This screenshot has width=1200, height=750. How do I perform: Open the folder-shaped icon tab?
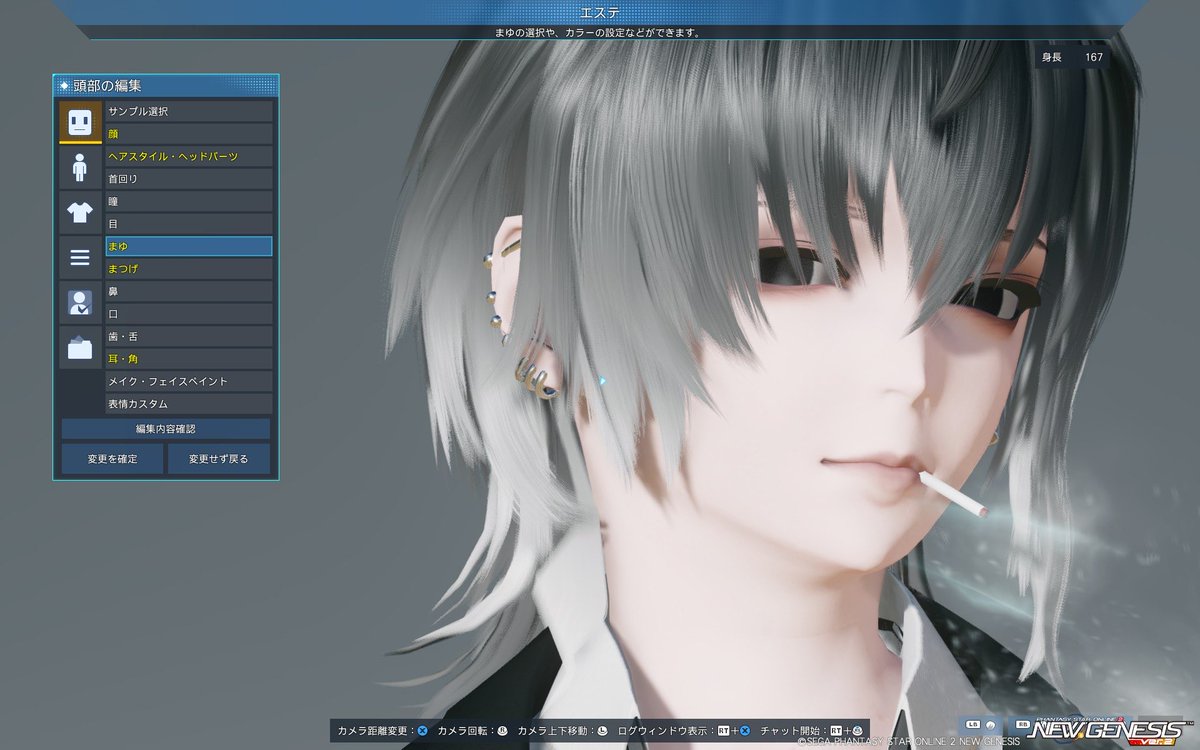(80, 348)
